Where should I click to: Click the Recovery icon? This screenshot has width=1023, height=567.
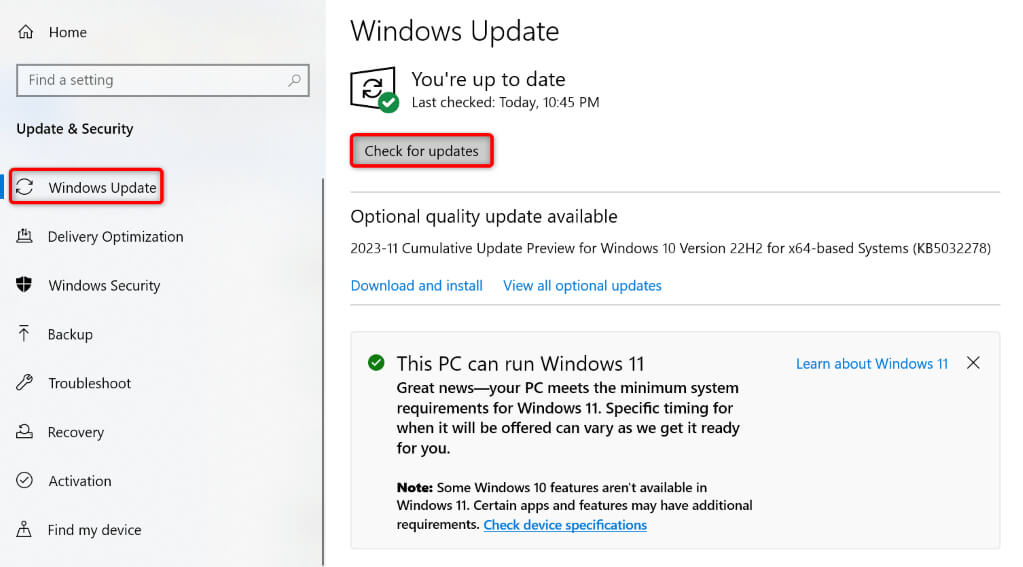(24, 431)
